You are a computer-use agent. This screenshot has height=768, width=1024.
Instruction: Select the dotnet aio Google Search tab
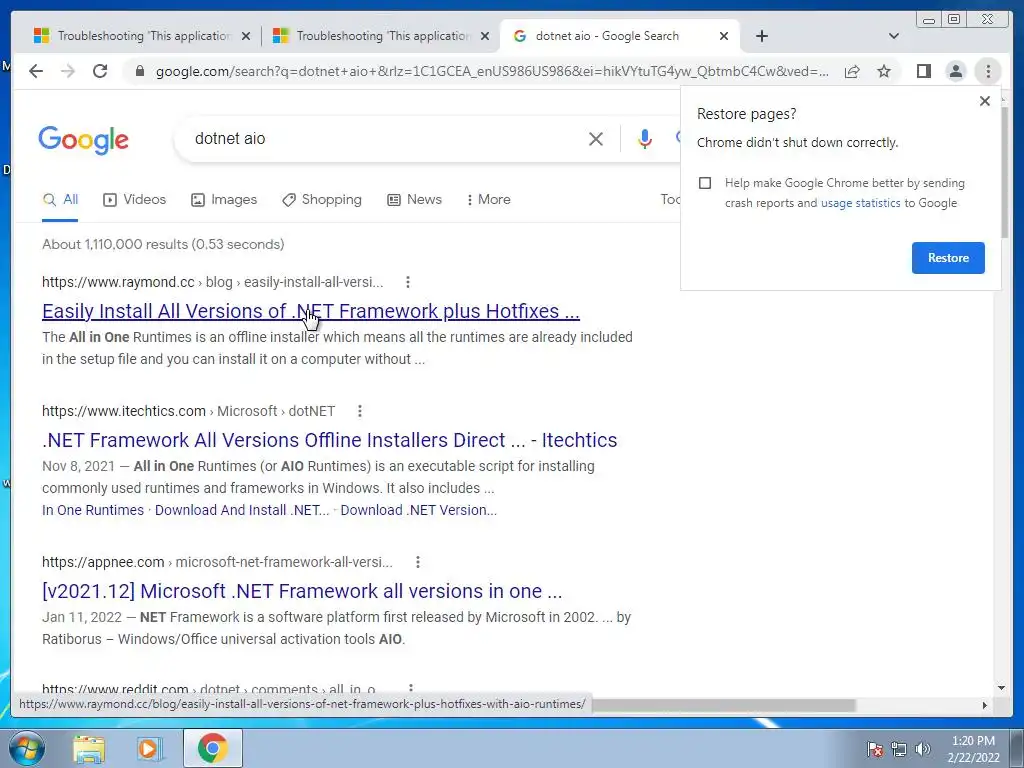[x=607, y=36]
